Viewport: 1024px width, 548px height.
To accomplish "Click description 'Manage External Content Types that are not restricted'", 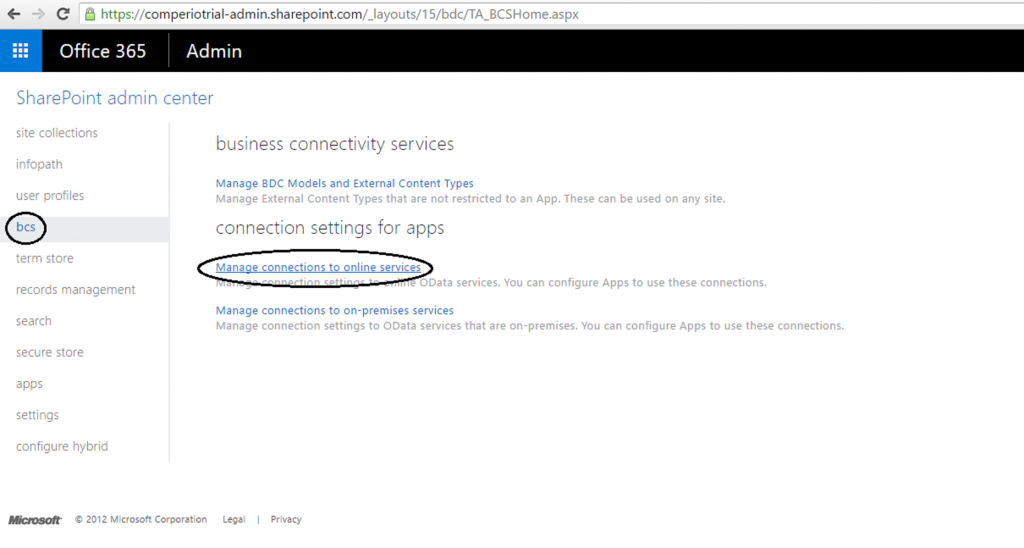I will (470, 199).
